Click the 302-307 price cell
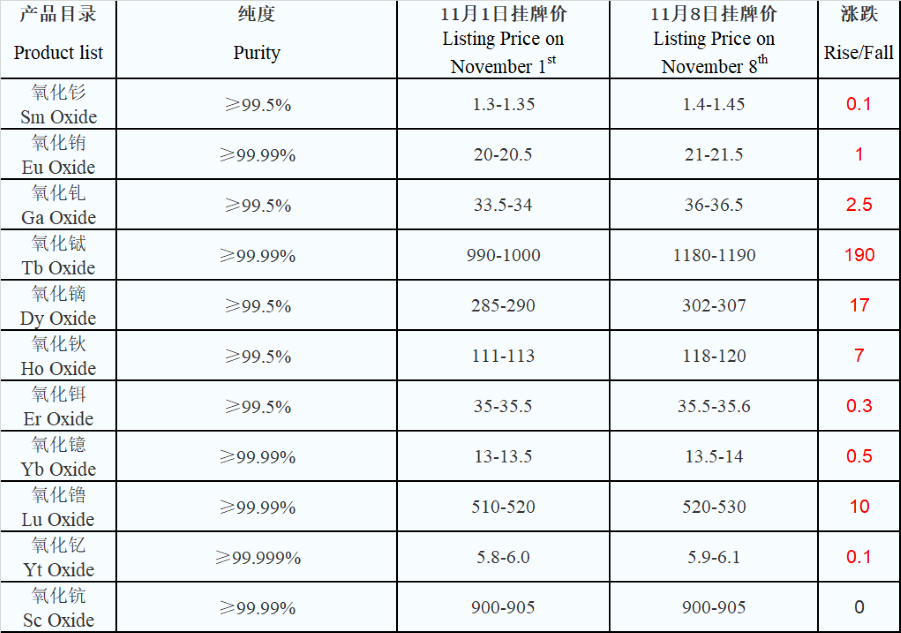 coord(714,305)
